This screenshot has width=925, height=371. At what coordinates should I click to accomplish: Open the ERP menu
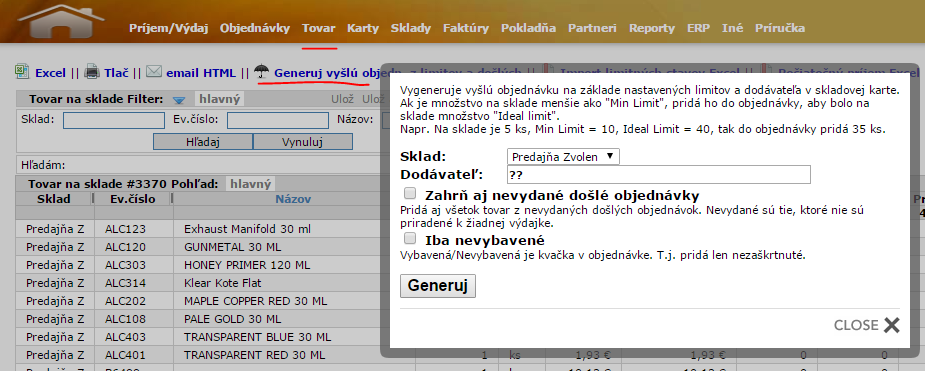pyautogui.click(x=698, y=28)
